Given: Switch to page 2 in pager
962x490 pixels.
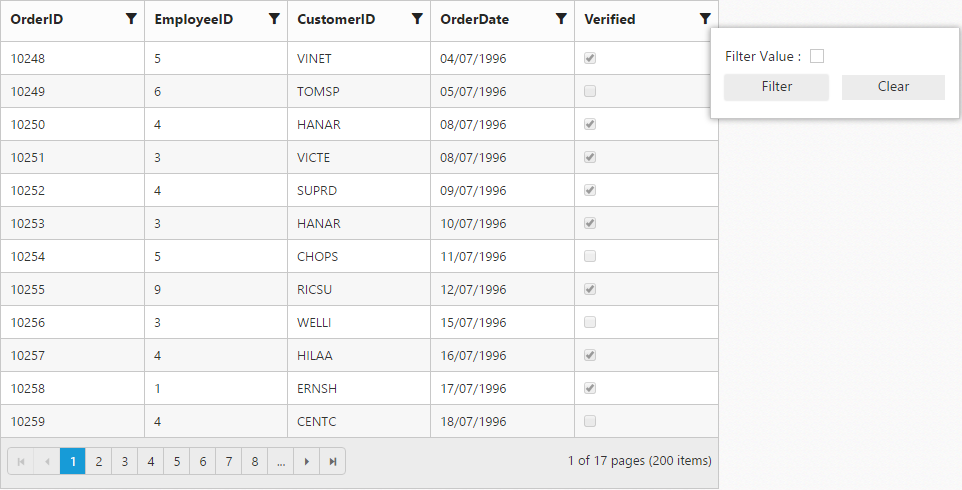Looking at the screenshot, I should click(99, 461).
